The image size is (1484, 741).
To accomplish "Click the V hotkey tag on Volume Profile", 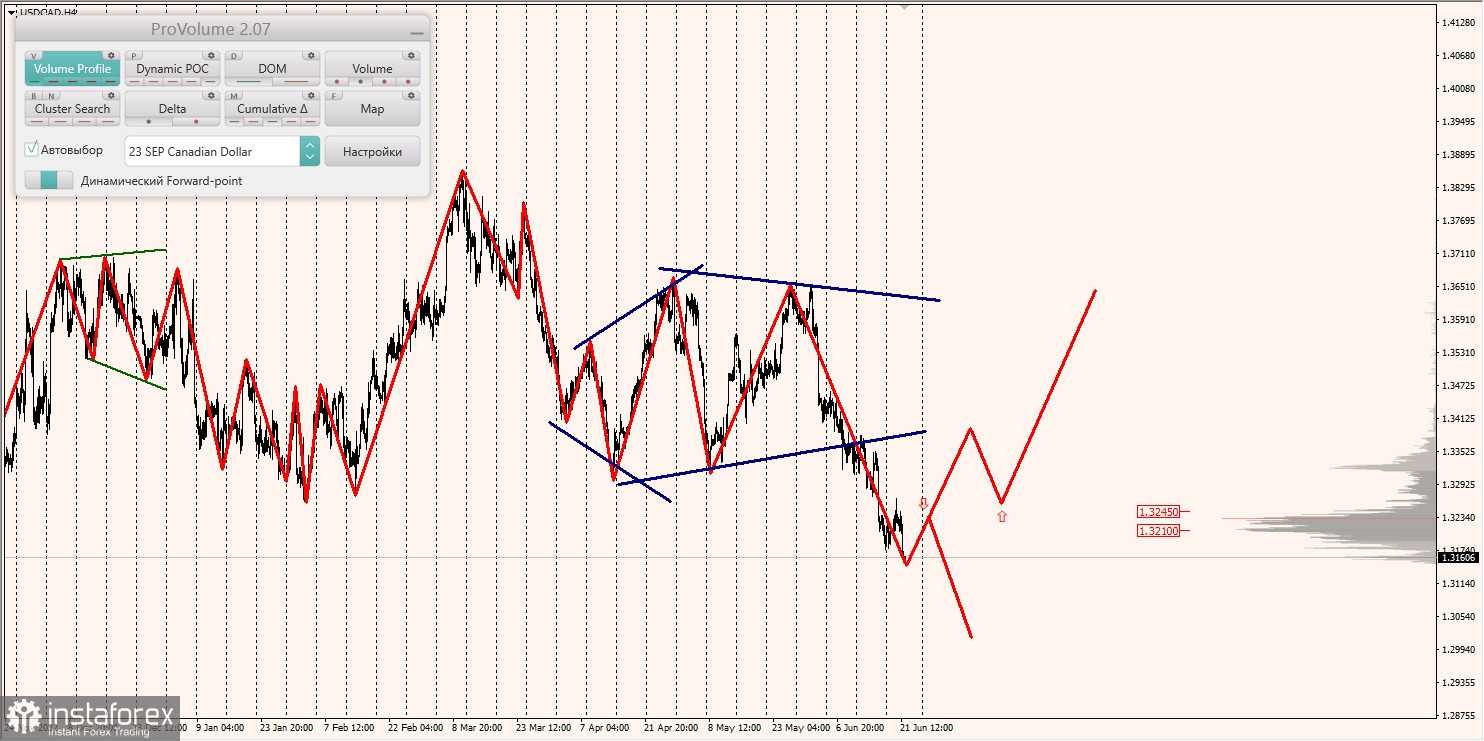I will coord(34,56).
